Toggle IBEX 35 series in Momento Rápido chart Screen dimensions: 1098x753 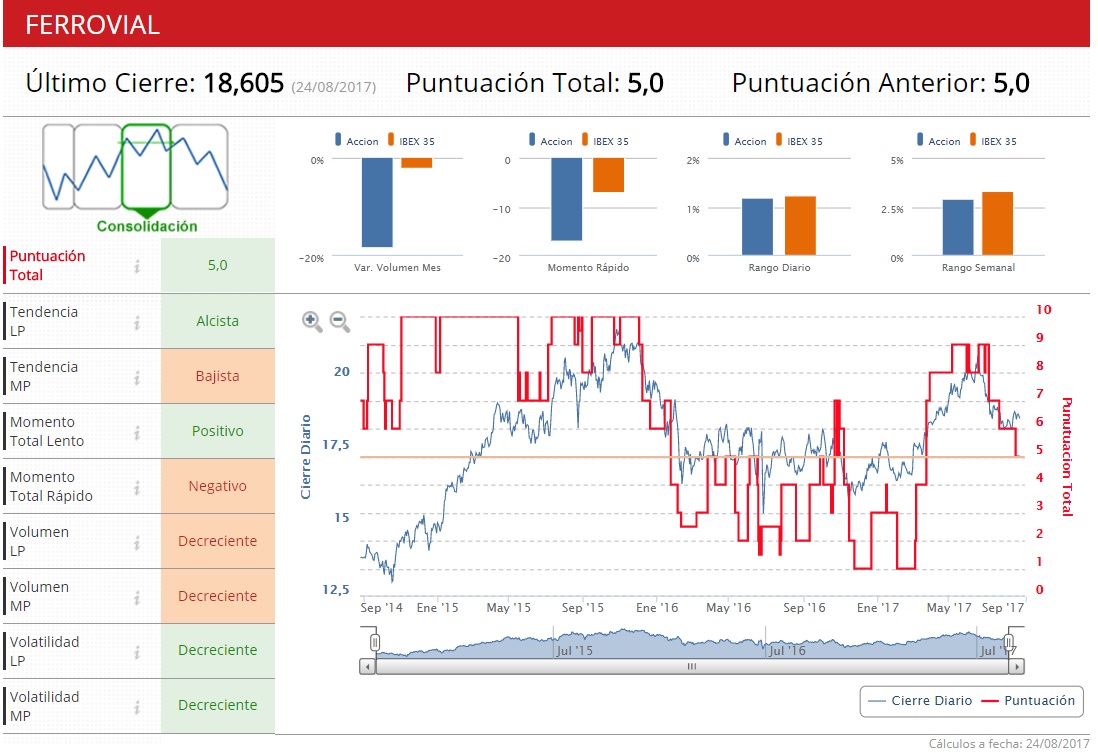pyautogui.click(x=605, y=141)
